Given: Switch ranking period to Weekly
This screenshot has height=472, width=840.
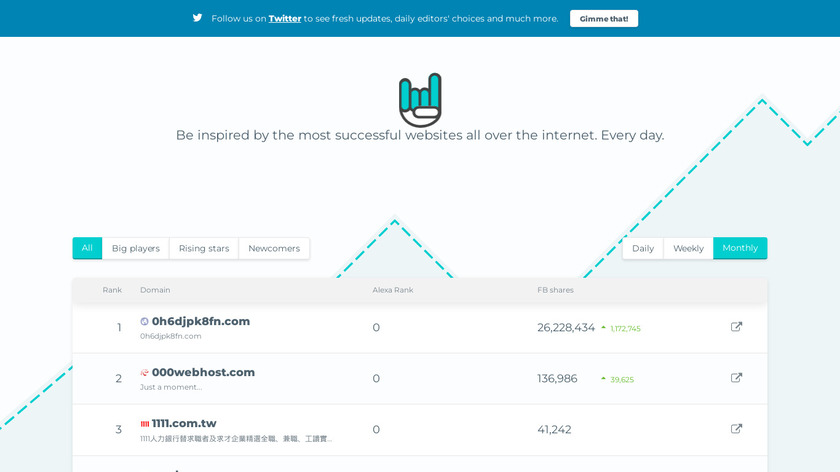Looking at the screenshot, I should (x=688, y=248).
